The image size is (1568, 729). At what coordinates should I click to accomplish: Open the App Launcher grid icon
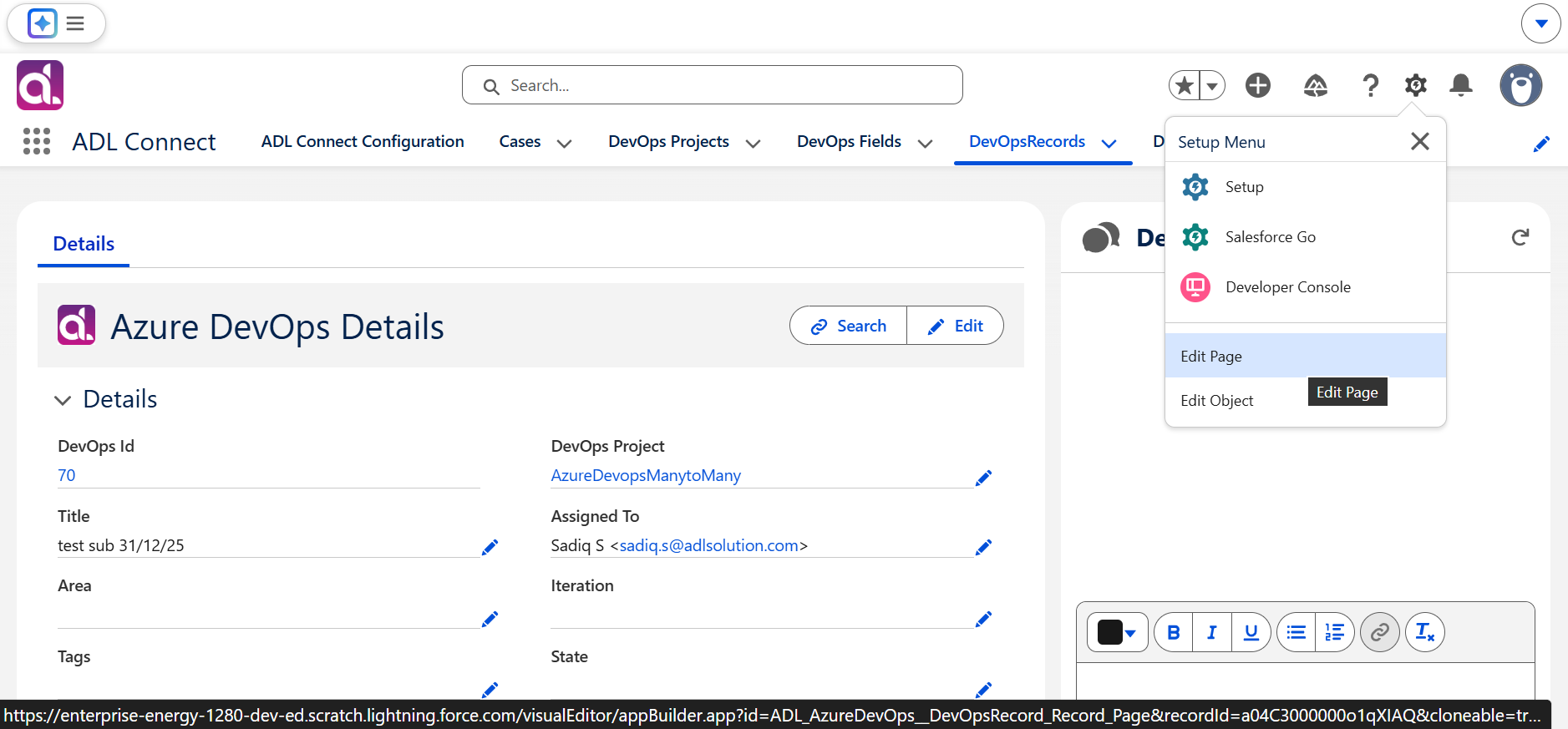37,141
